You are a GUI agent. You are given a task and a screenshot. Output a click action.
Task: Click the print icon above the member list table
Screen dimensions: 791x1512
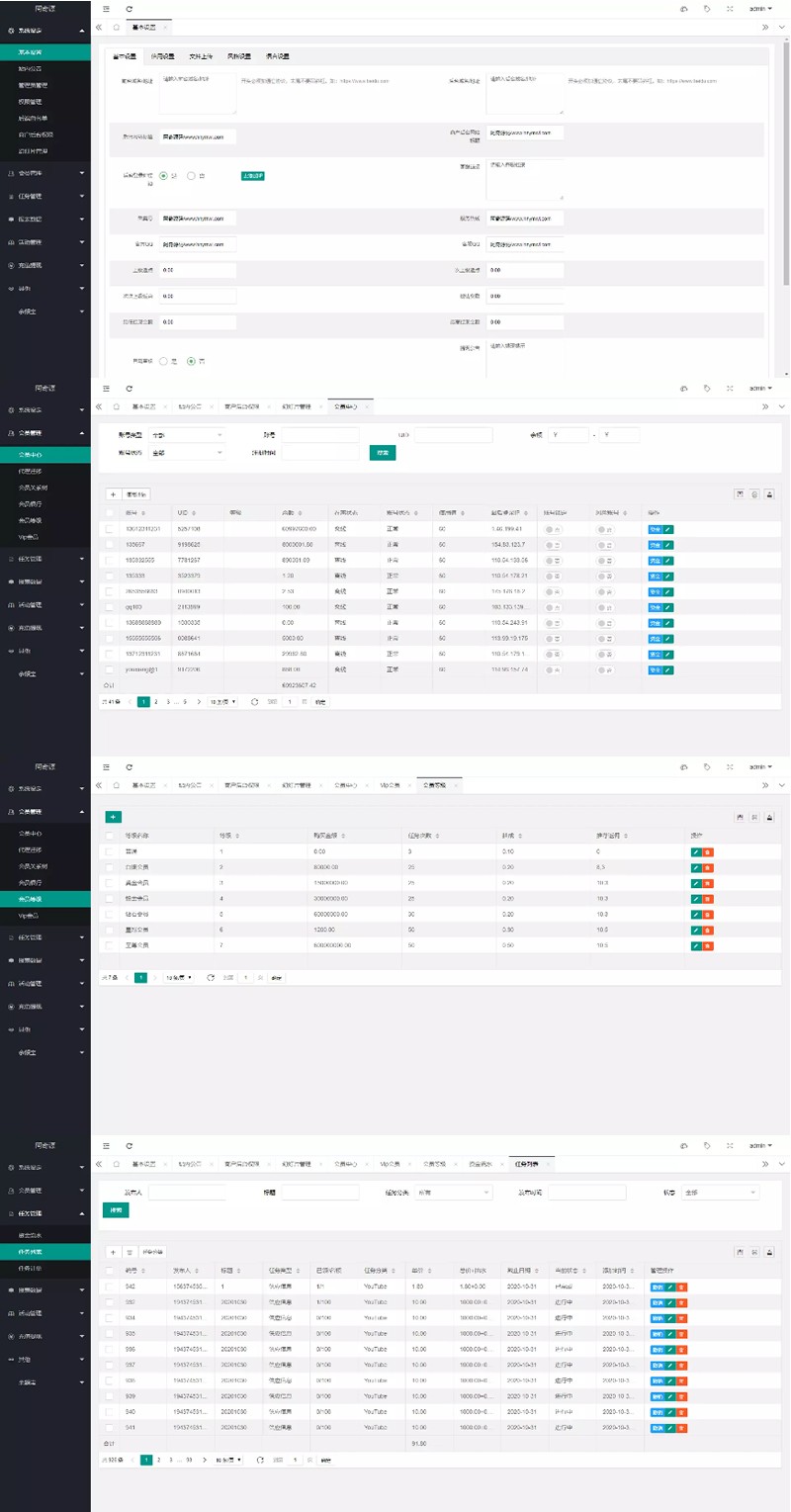coord(769,493)
